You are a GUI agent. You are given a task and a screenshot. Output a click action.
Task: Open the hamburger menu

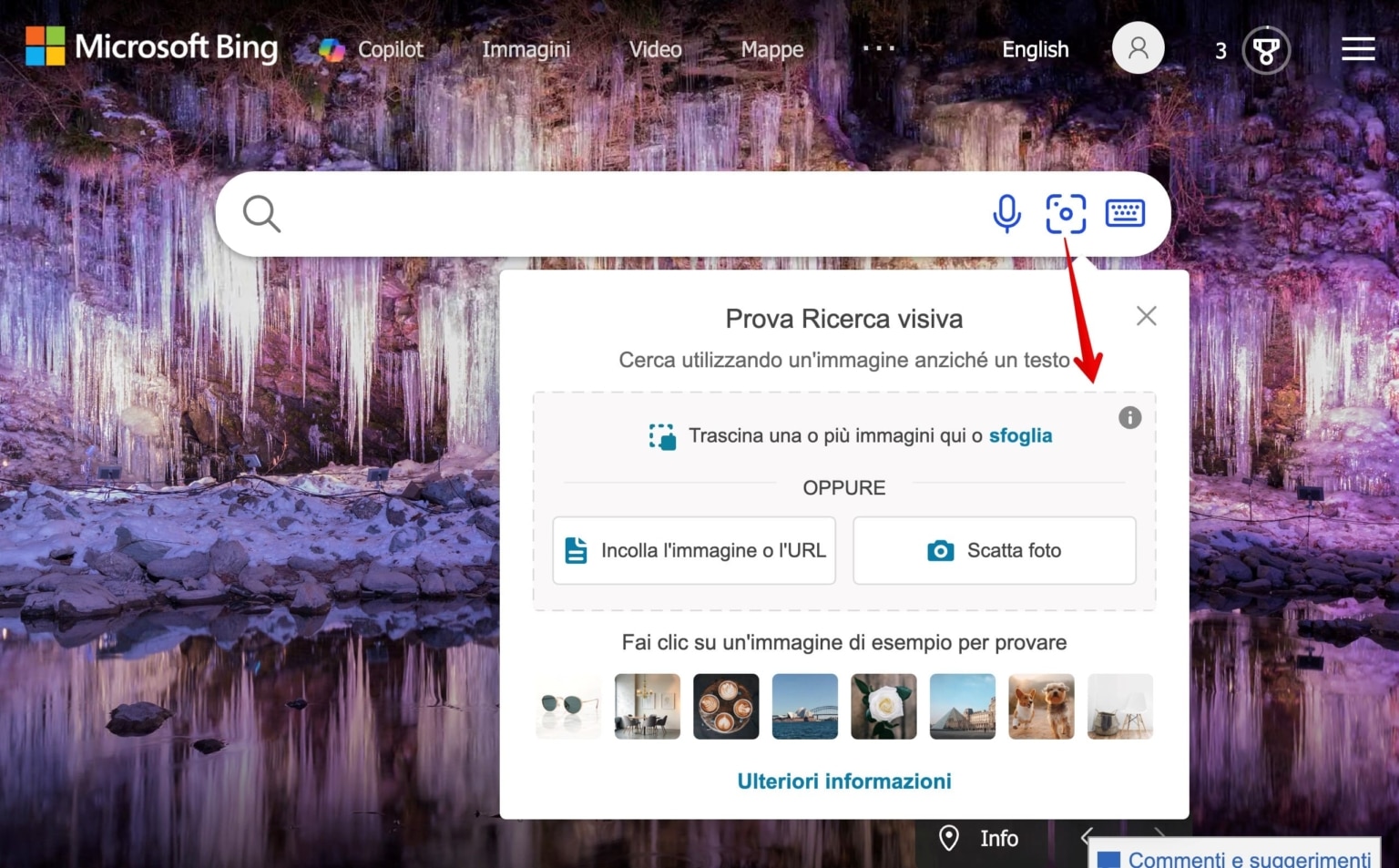click(1357, 48)
